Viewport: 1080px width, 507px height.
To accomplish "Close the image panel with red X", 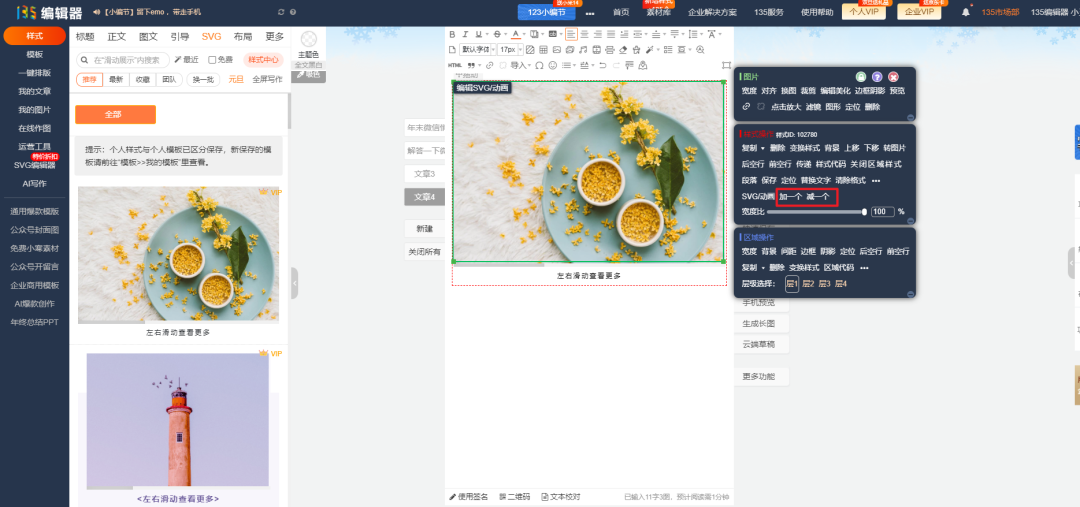I will [x=893, y=77].
